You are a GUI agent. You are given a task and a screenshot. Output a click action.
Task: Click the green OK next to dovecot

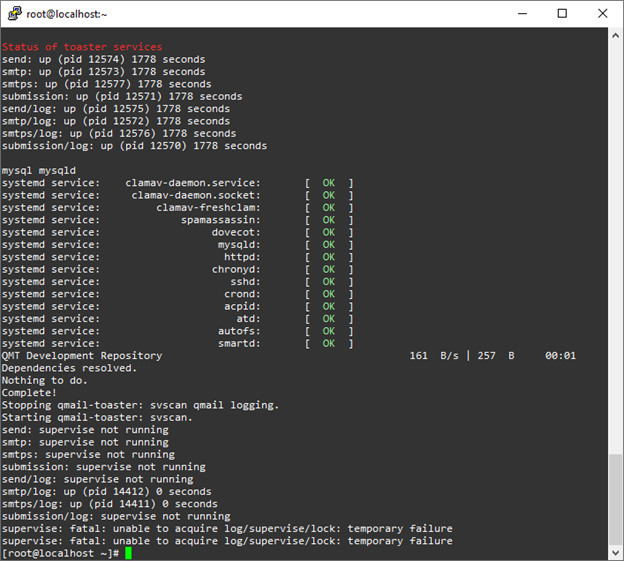(329, 232)
